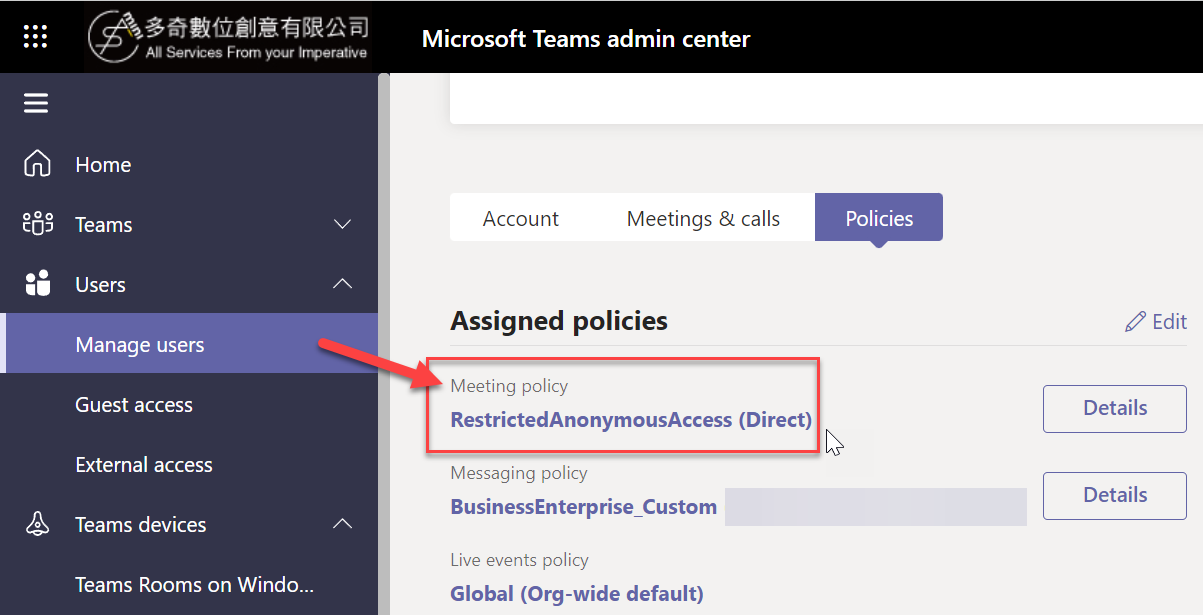The height and width of the screenshot is (615, 1203).
Task: Click the Teams group icon in sidebar
Action: click(37, 224)
